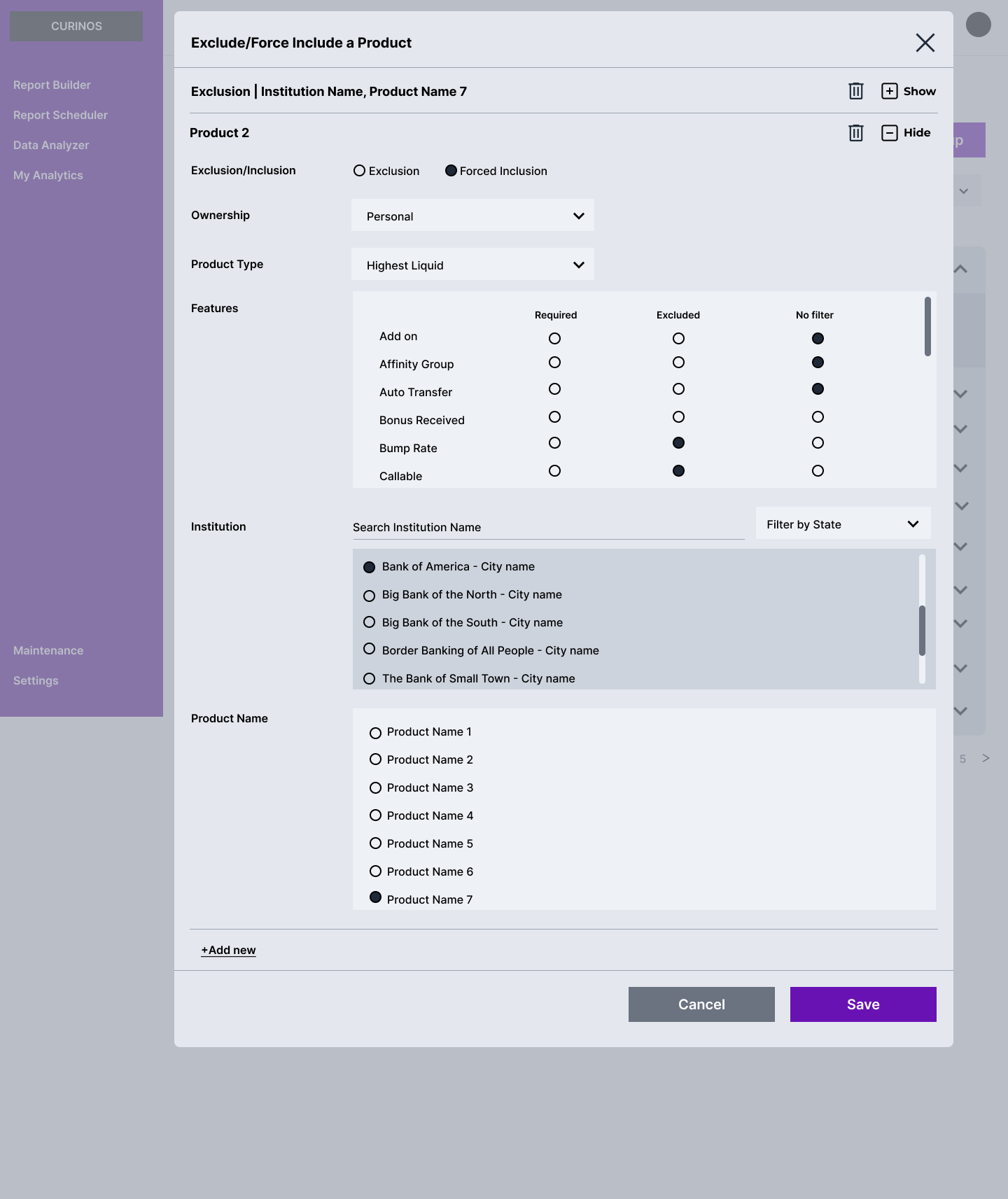
Task: Click the Search Institution Name field
Action: 548,527
